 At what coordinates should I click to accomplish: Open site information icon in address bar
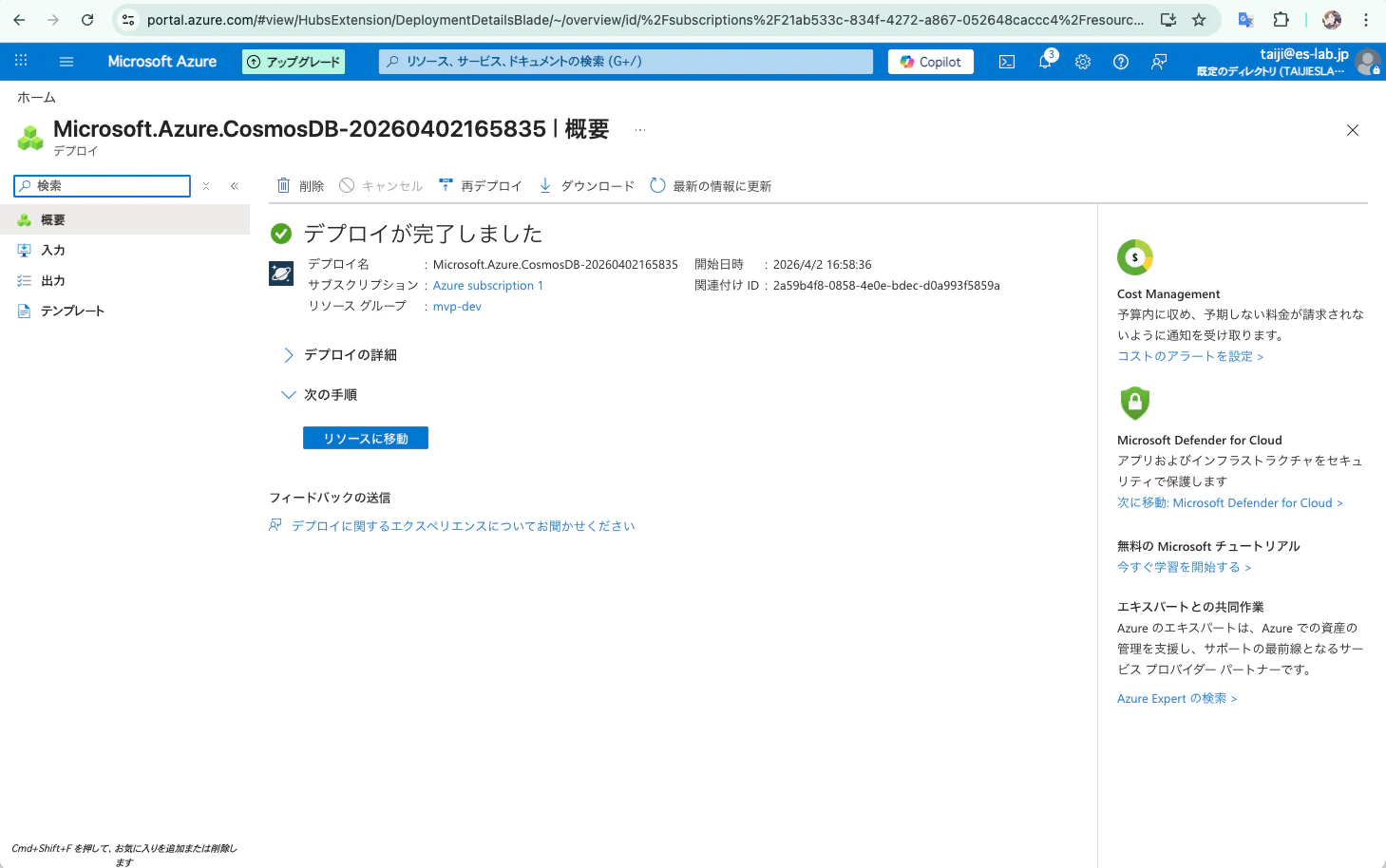pos(128,19)
